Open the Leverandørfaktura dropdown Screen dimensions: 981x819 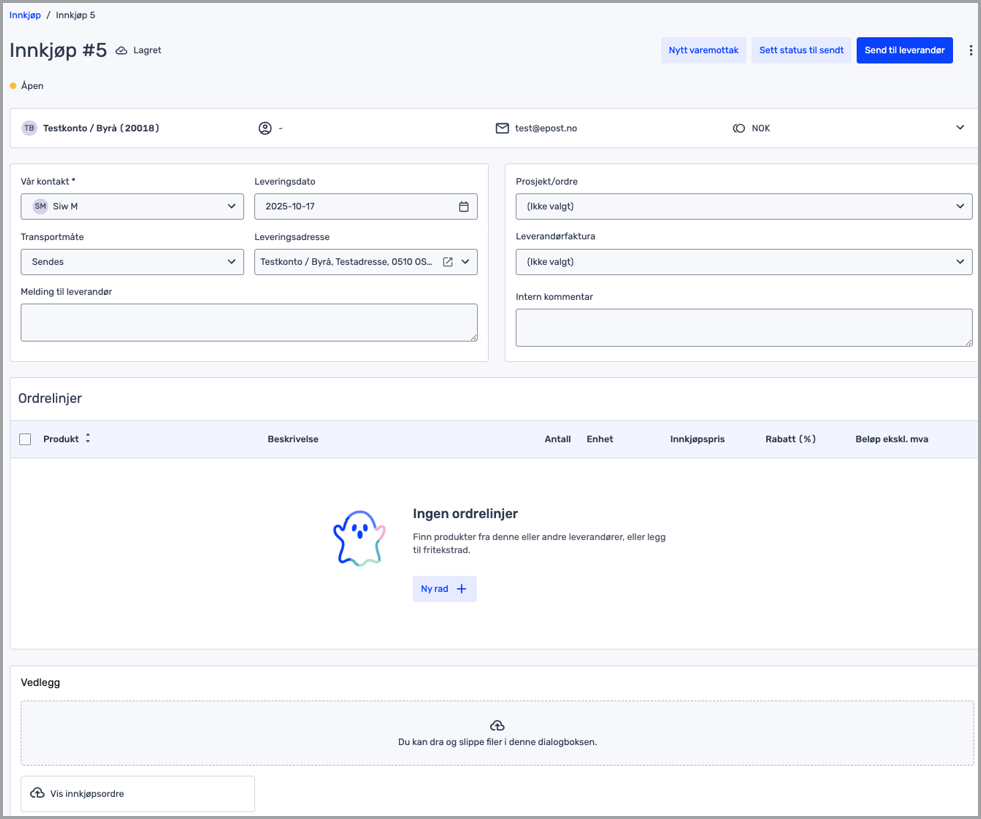point(743,262)
